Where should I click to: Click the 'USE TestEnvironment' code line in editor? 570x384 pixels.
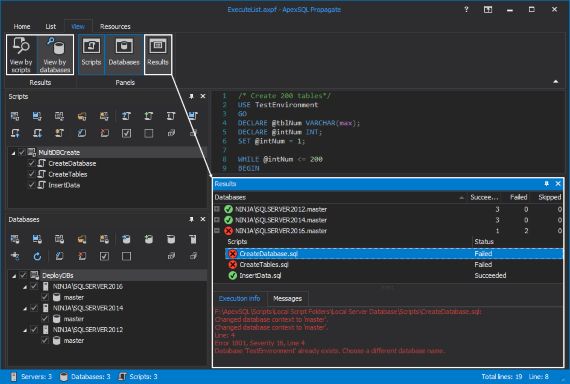coord(278,105)
